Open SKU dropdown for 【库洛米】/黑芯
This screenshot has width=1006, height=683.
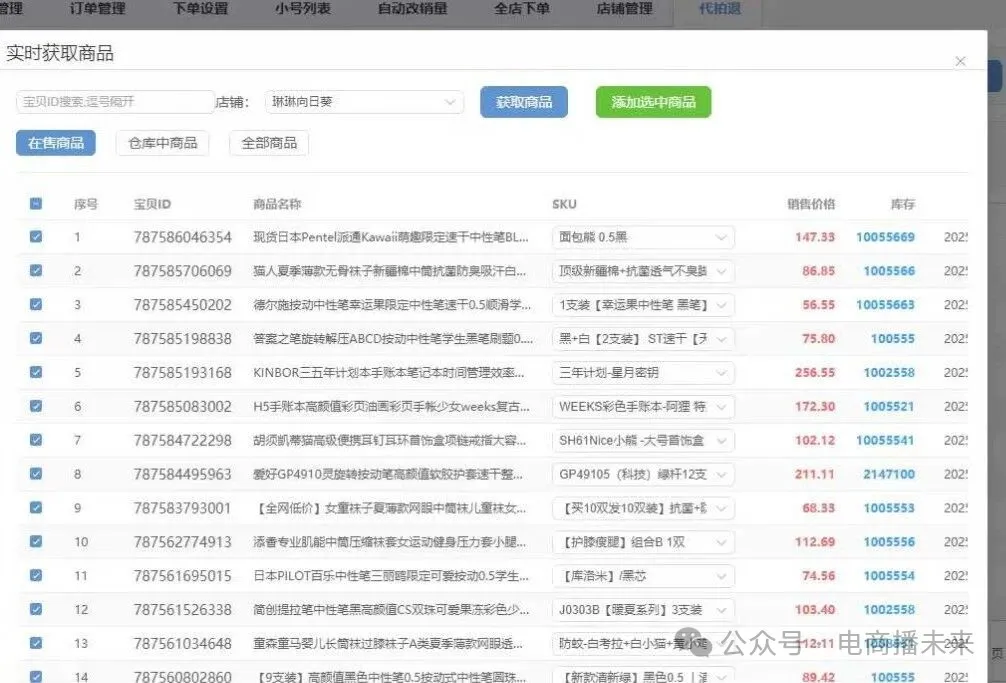[x=642, y=575]
